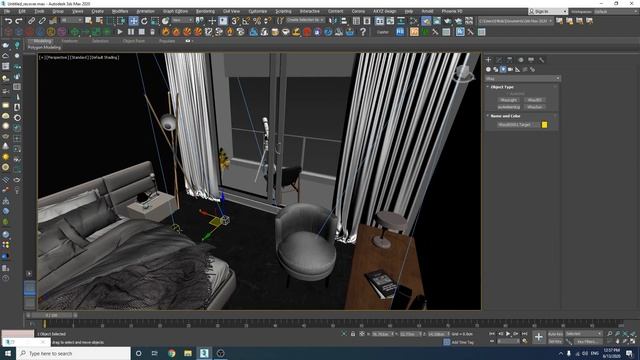Screen dimensions: 640x360
Task: Open the Customize menu
Action: click(258, 11)
